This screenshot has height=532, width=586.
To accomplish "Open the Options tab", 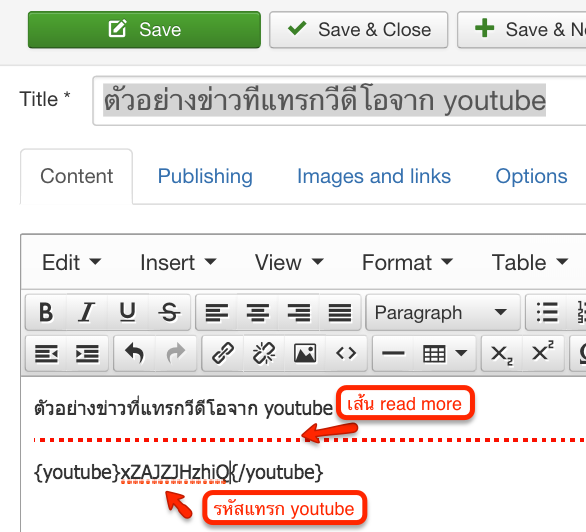I will (x=531, y=176).
